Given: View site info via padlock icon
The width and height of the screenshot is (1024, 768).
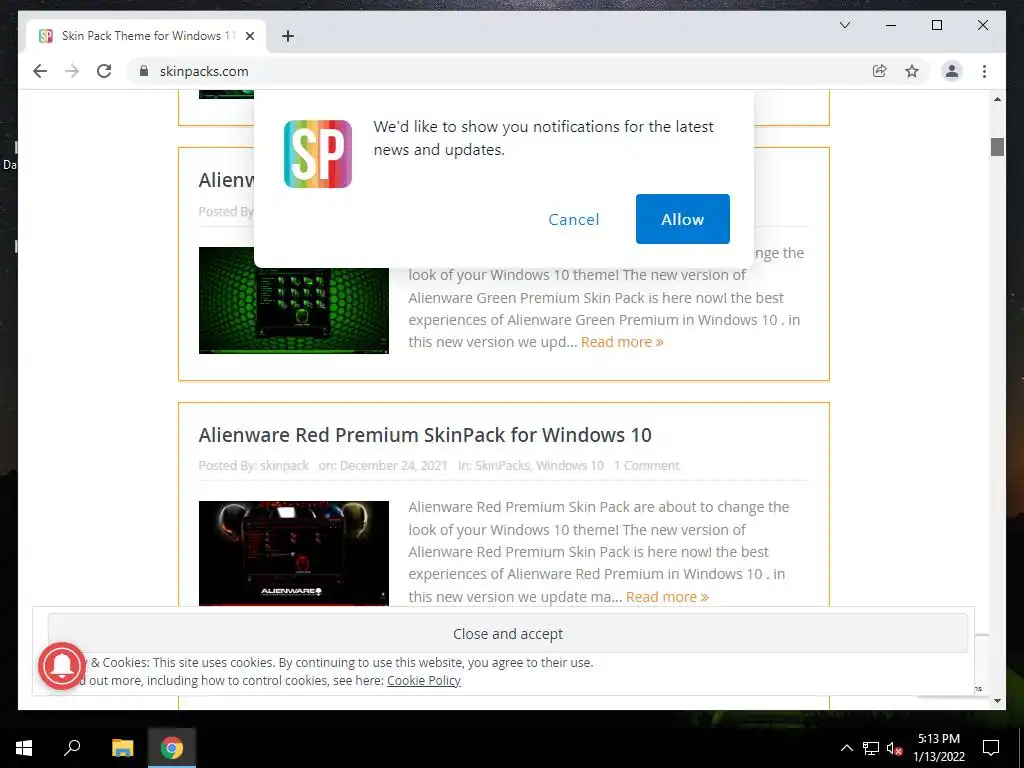Looking at the screenshot, I should 144,71.
